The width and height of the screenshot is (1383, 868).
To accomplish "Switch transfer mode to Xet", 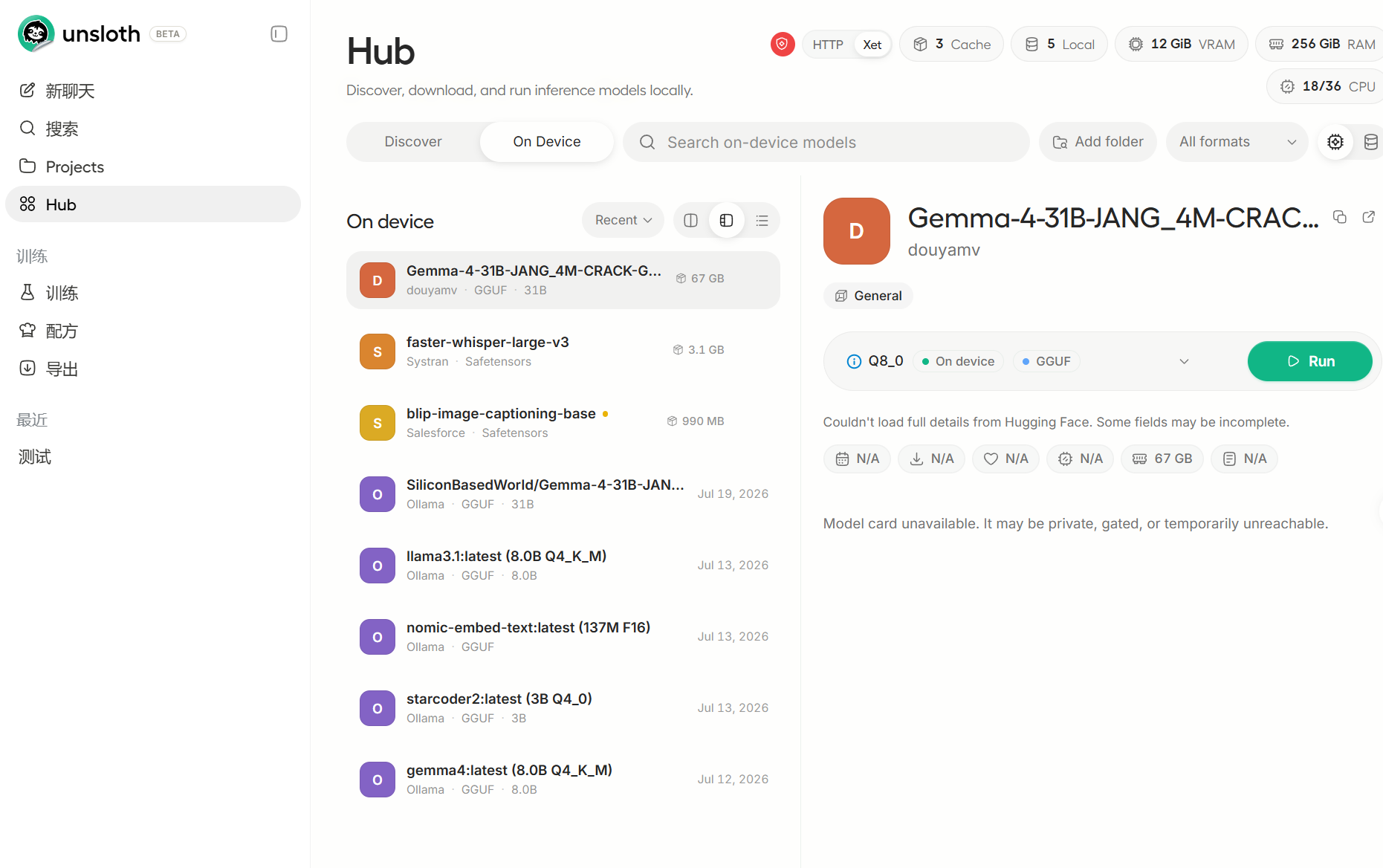I will [872, 45].
